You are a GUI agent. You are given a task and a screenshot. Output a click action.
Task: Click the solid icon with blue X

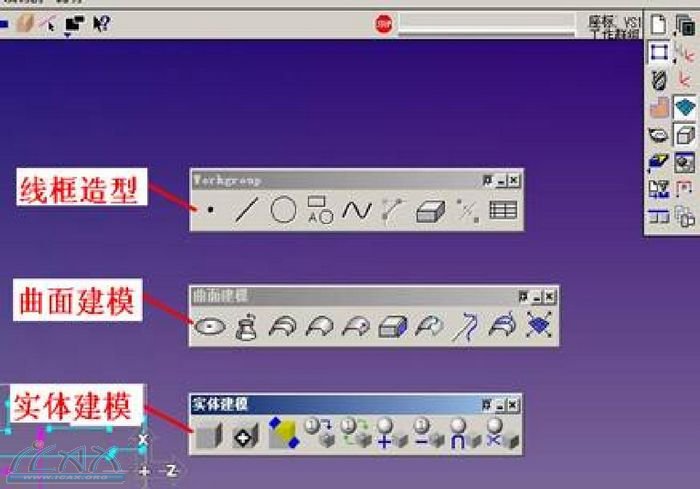(502, 433)
